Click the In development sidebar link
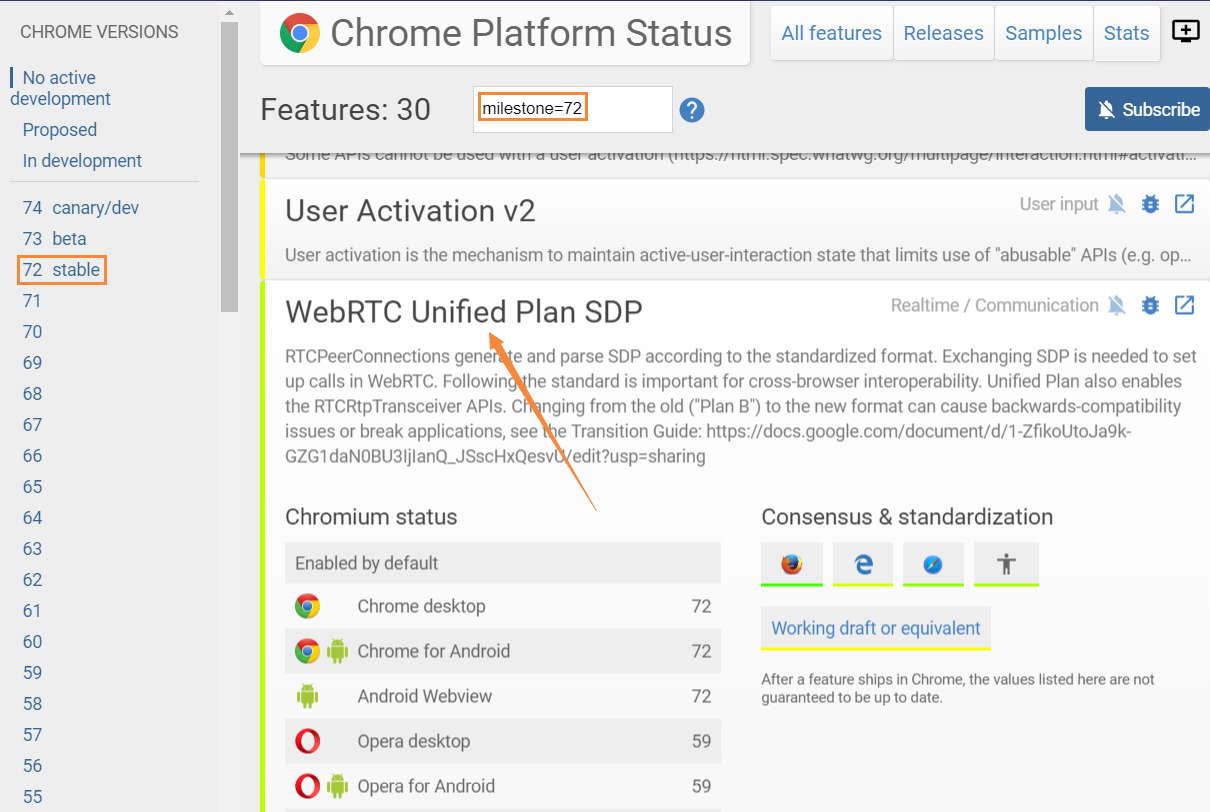Viewport: 1210px width, 812px height. click(x=82, y=160)
